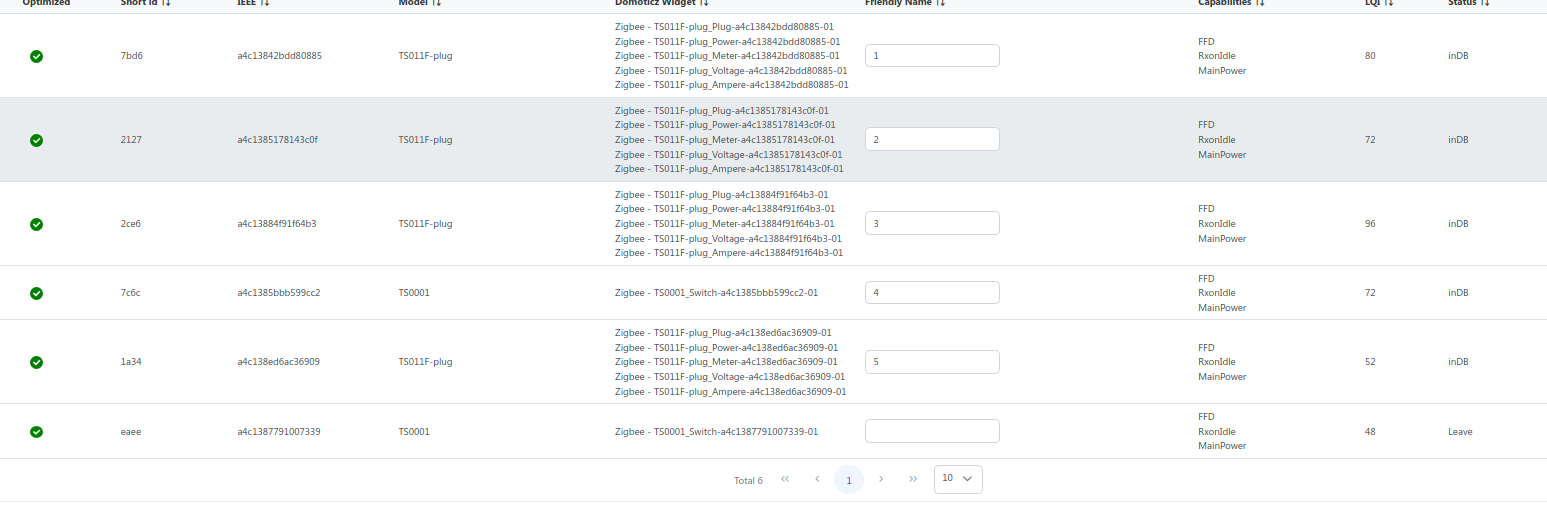Click the green Optimized checkmark for device 1a34
The height and width of the screenshot is (507, 1547).
pyautogui.click(x=36, y=362)
